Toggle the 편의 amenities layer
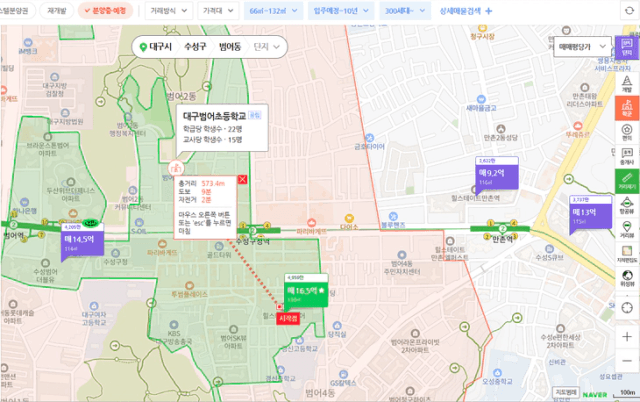Image resolution: width=640 pixels, height=402 pixels. click(x=627, y=132)
